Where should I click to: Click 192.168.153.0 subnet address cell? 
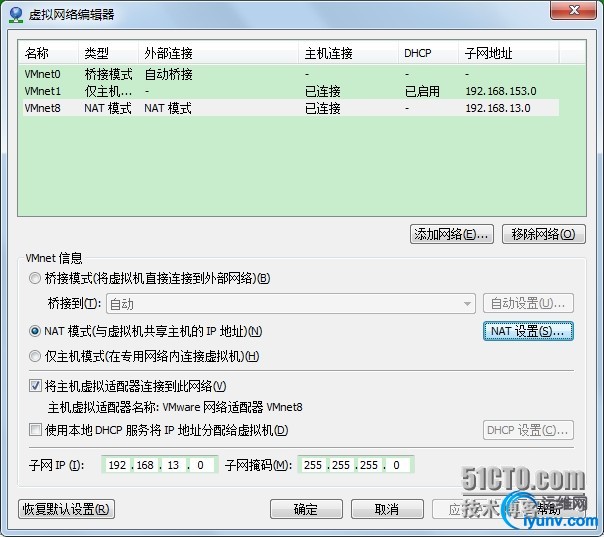(x=501, y=91)
